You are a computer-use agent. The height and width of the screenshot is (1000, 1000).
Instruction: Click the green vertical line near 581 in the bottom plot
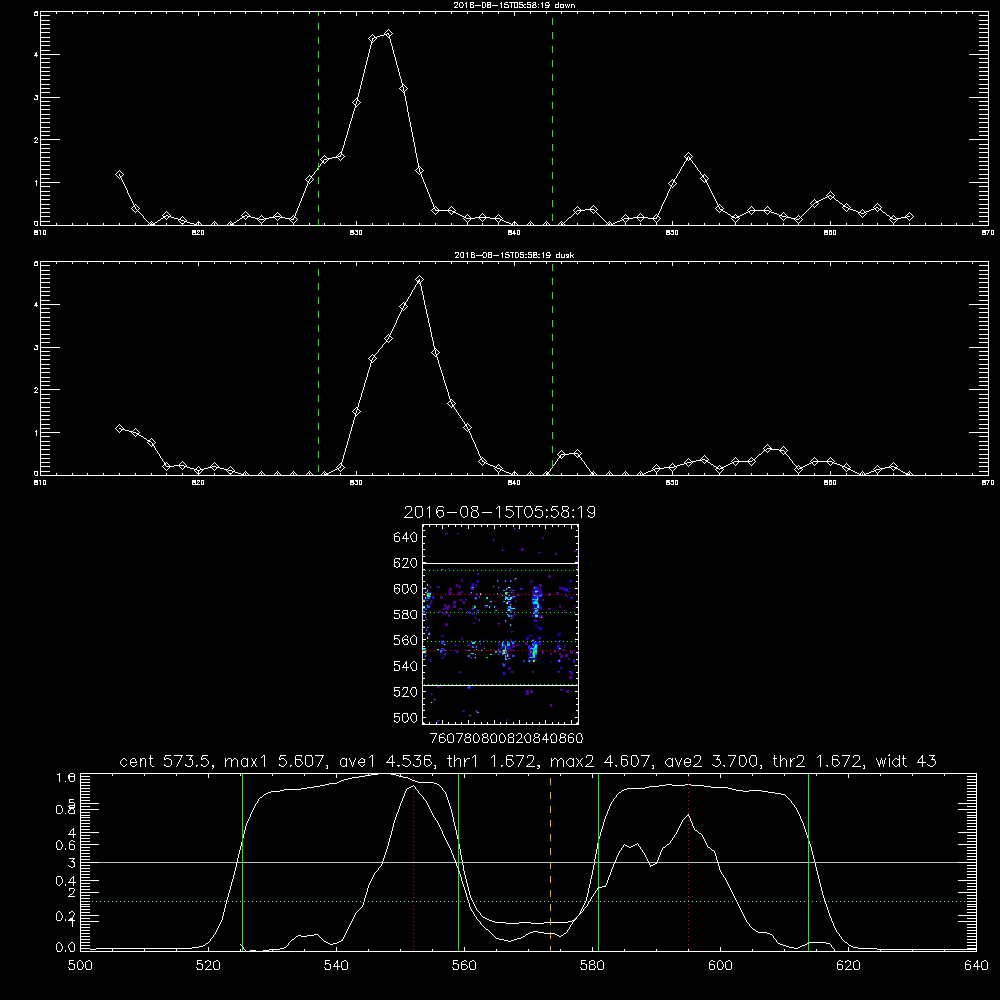click(x=598, y=862)
